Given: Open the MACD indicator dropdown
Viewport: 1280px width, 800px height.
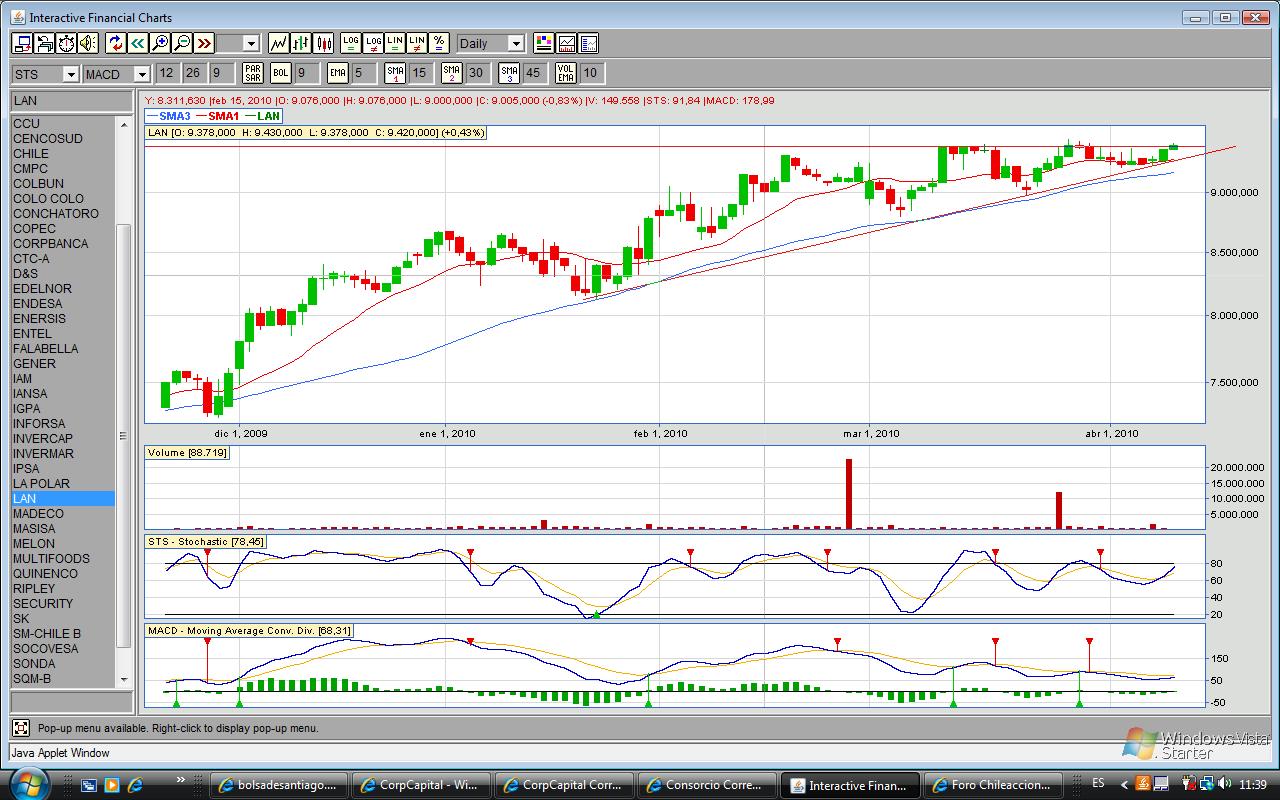Looking at the screenshot, I should (116, 74).
